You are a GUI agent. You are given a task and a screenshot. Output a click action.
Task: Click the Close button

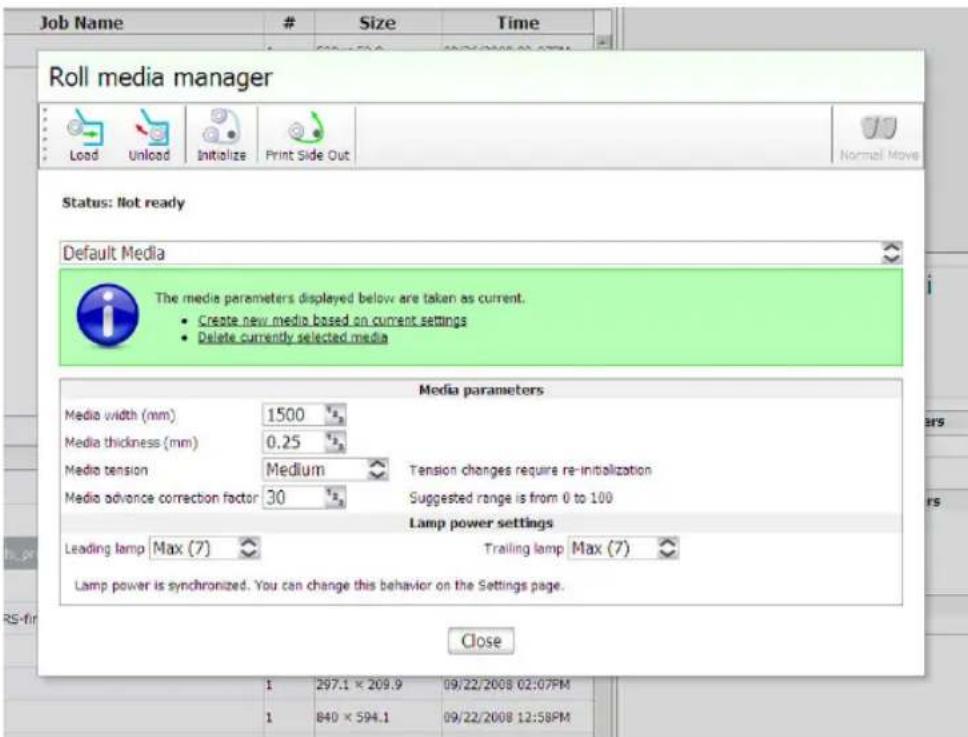(481, 641)
